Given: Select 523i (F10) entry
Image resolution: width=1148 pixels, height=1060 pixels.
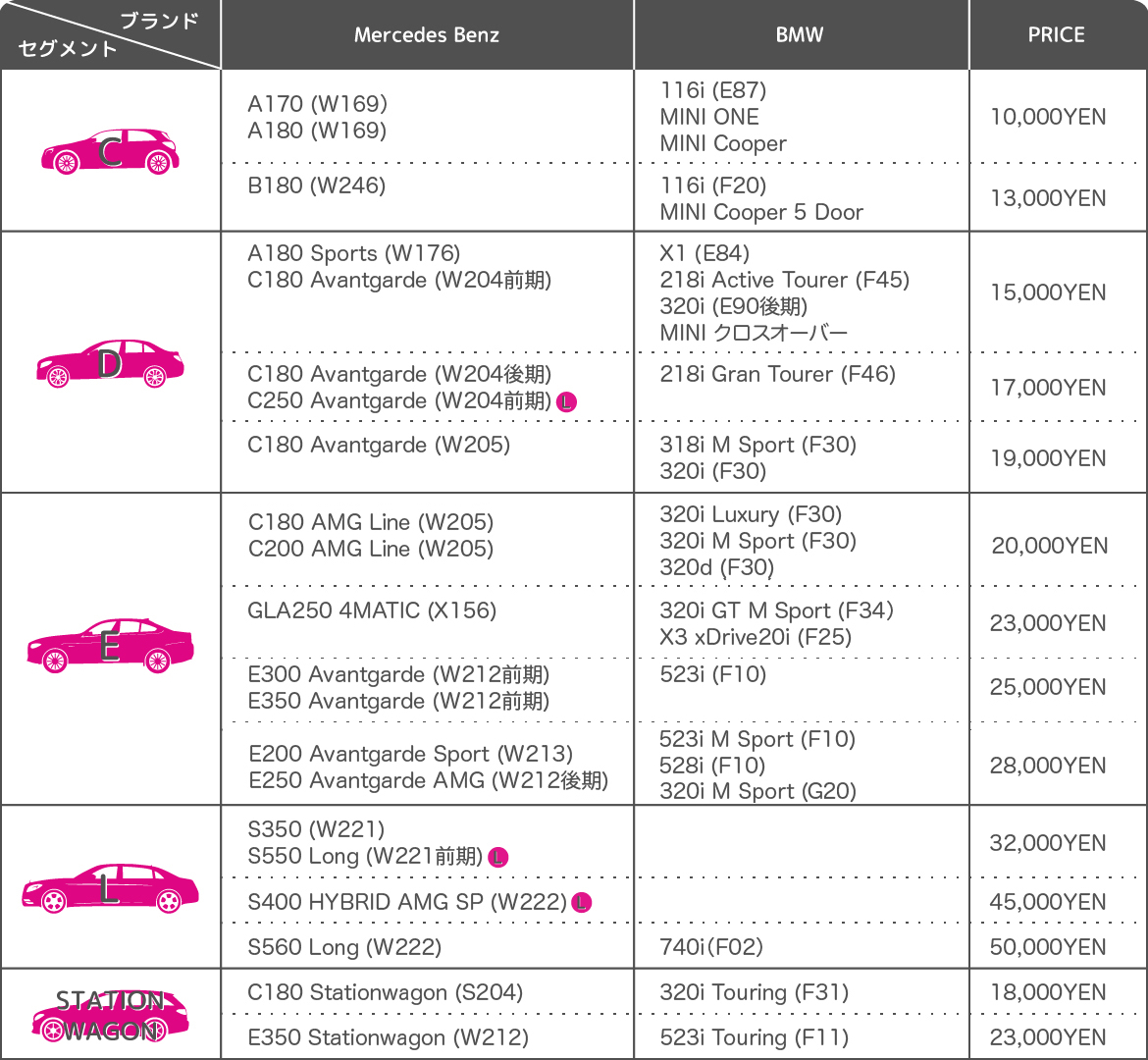Looking at the screenshot, I should click(713, 674).
